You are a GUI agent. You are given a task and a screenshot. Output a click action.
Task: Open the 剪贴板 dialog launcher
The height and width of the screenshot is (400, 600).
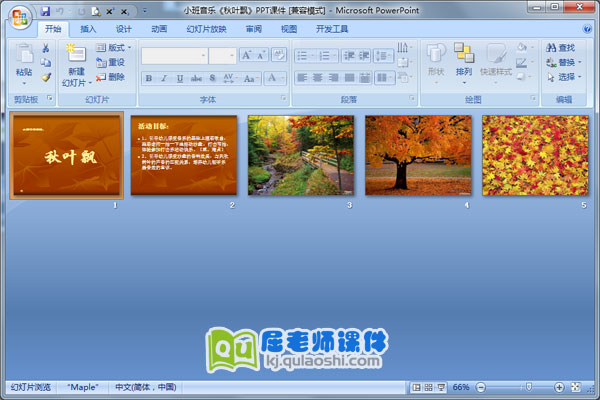pyautogui.click(x=50, y=98)
